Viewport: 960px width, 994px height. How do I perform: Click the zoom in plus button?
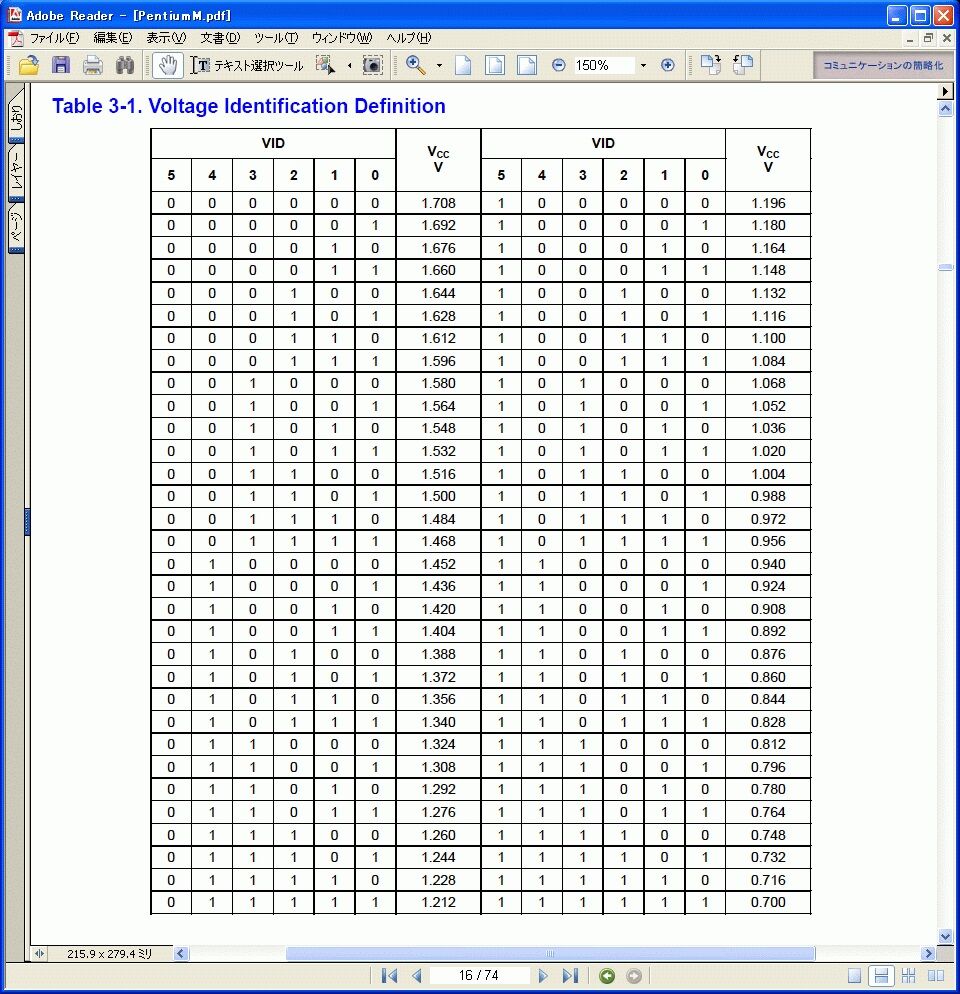pos(668,65)
